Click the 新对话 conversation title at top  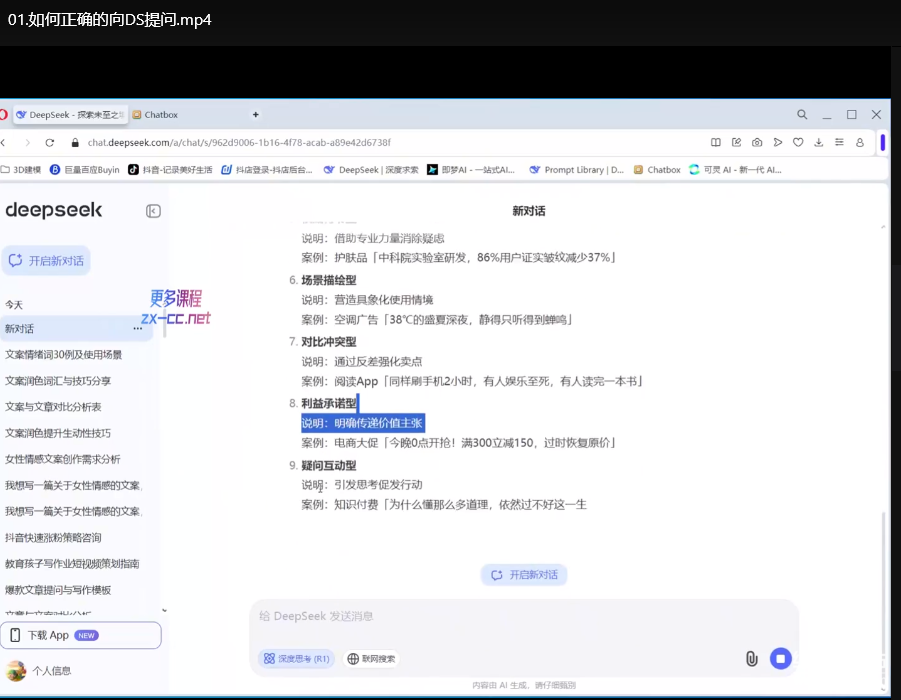click(529, 211)
